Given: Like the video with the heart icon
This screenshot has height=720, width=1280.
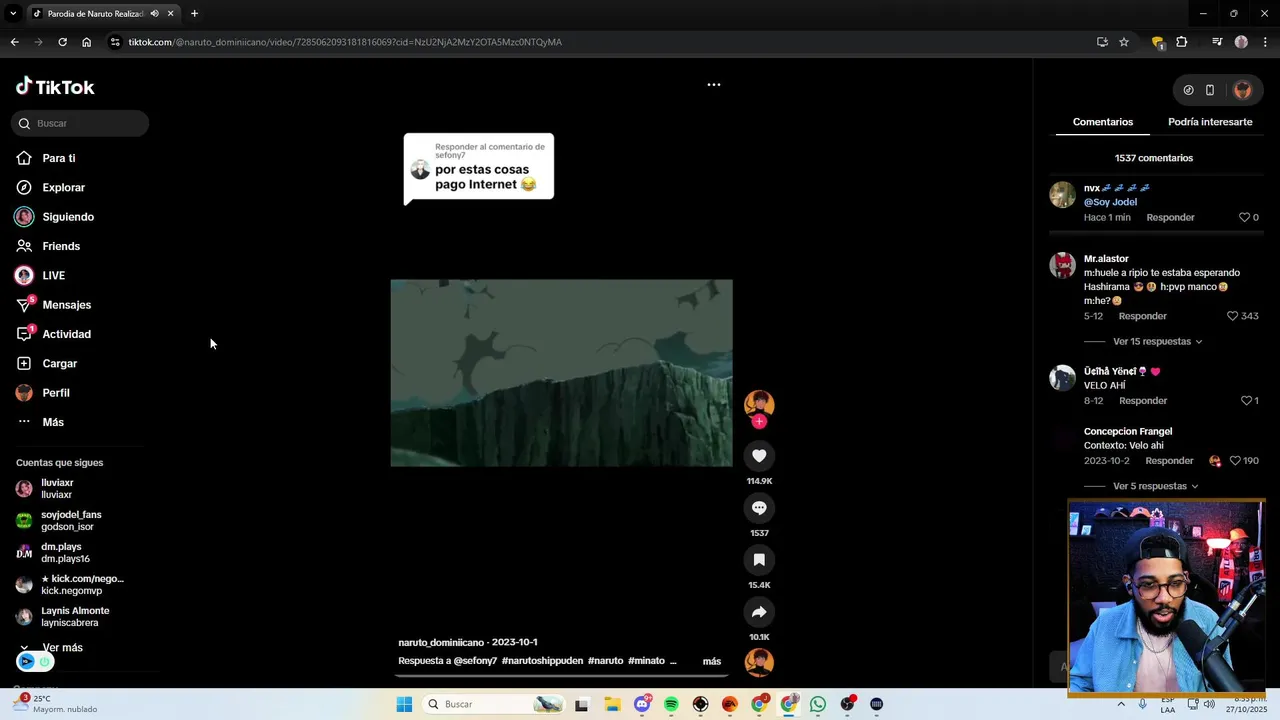Looking at the screenshot, I should click(x=759, y=456).
